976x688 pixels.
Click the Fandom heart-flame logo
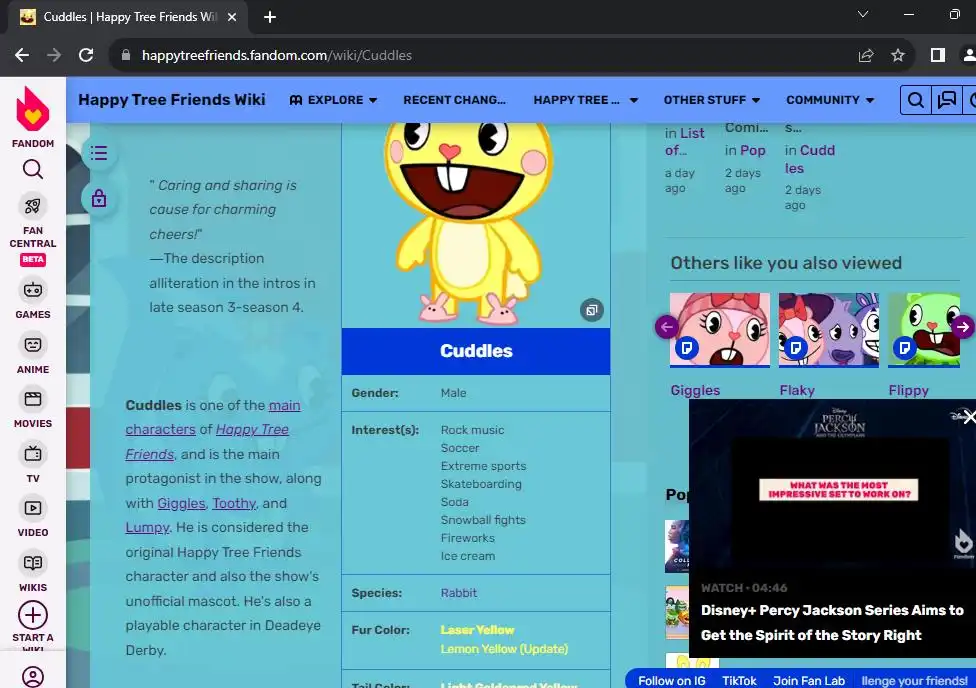(x=32, y=110)
